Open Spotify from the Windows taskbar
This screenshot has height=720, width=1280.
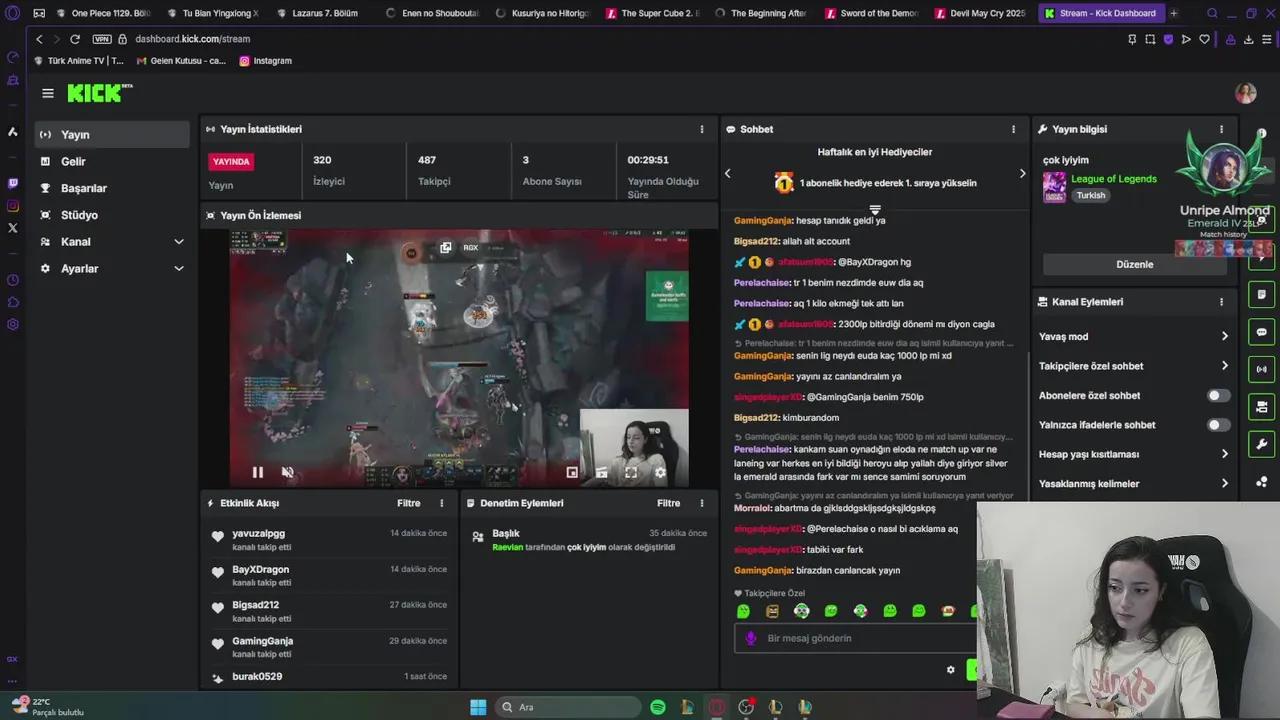pyautogui.click(x=658, y=707)
